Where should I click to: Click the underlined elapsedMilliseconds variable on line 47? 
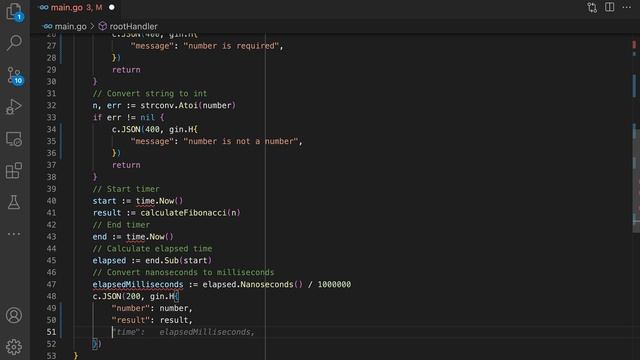coord(138,284)
